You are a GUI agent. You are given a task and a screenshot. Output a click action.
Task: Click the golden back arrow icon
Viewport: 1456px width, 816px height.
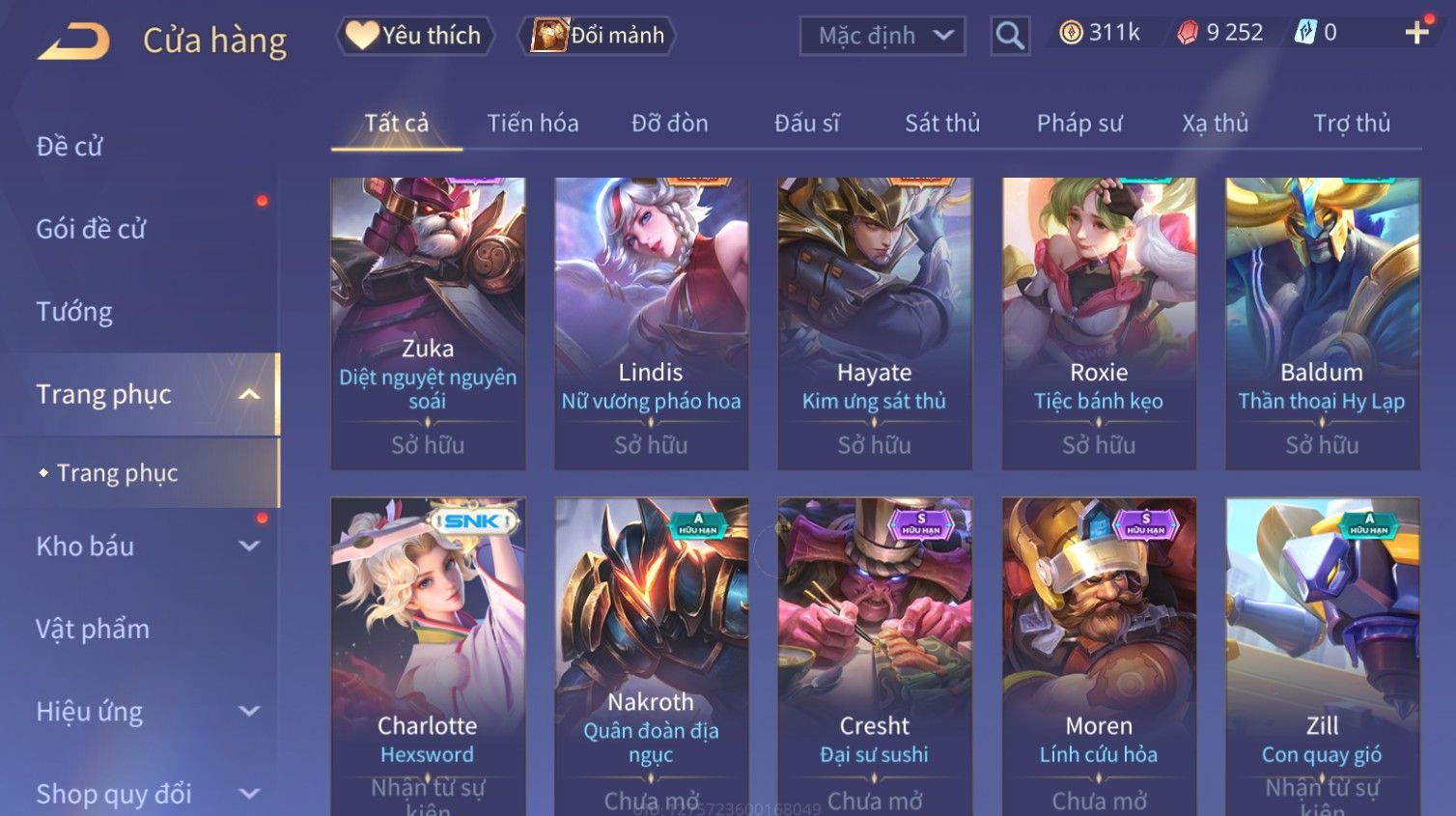click(x=74, y=42)
